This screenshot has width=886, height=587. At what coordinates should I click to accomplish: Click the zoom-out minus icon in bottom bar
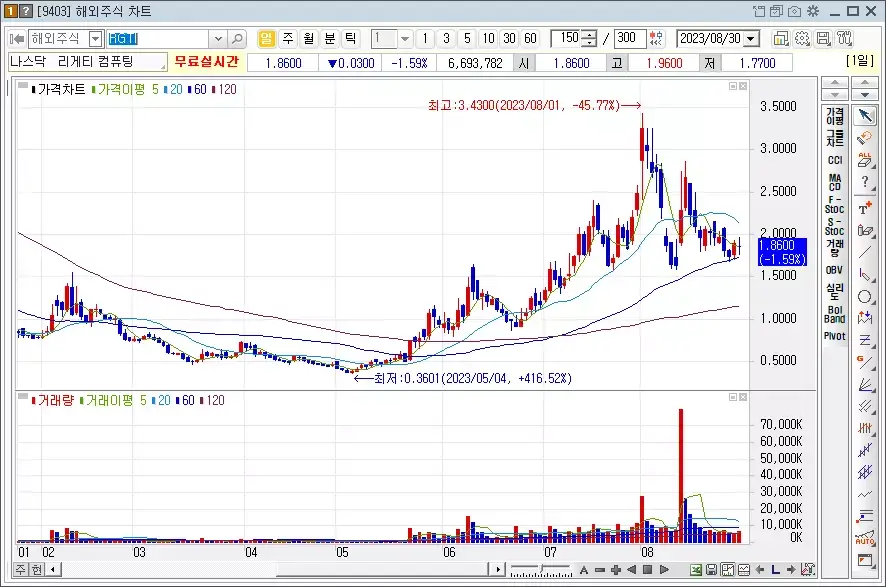pyautogui.click(x=600, y=569)
